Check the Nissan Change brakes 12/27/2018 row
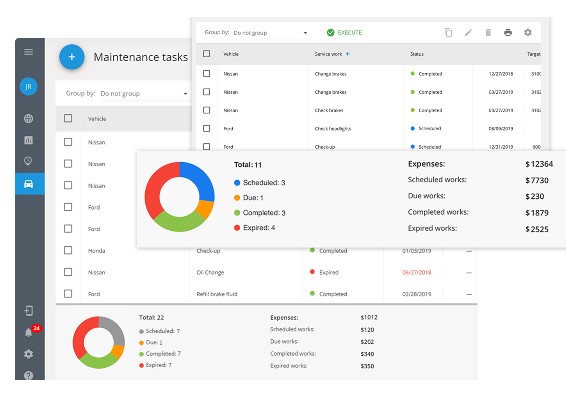566x399 pixels. coord(206,74)
